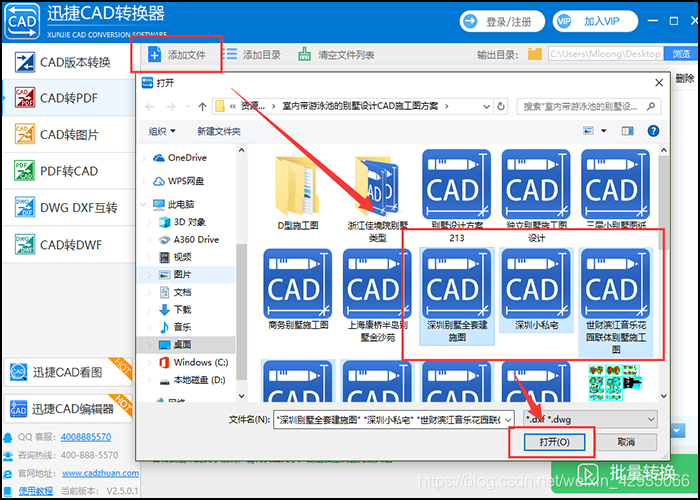Select the 上海康桥半岛别墅金沙苑 CAD file

[x=377, y=295]
